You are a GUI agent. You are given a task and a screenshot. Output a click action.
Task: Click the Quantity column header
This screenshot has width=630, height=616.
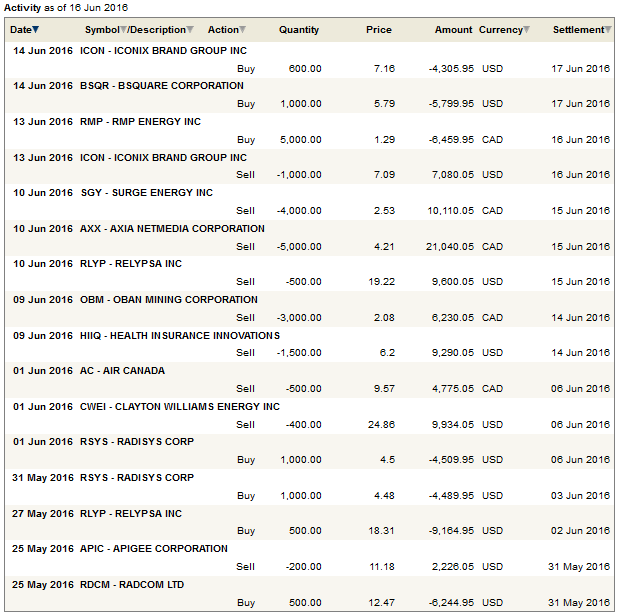click(299, 30)
